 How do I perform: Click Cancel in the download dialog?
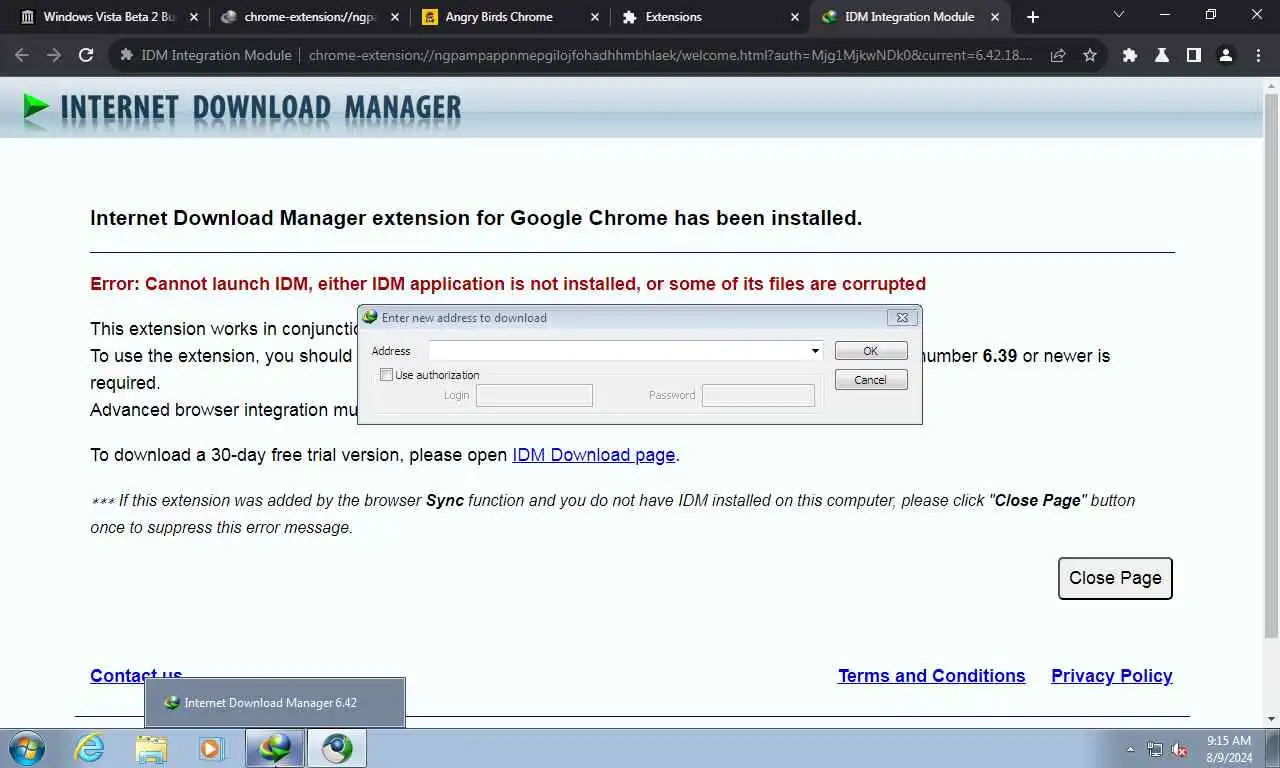[871, 380]
